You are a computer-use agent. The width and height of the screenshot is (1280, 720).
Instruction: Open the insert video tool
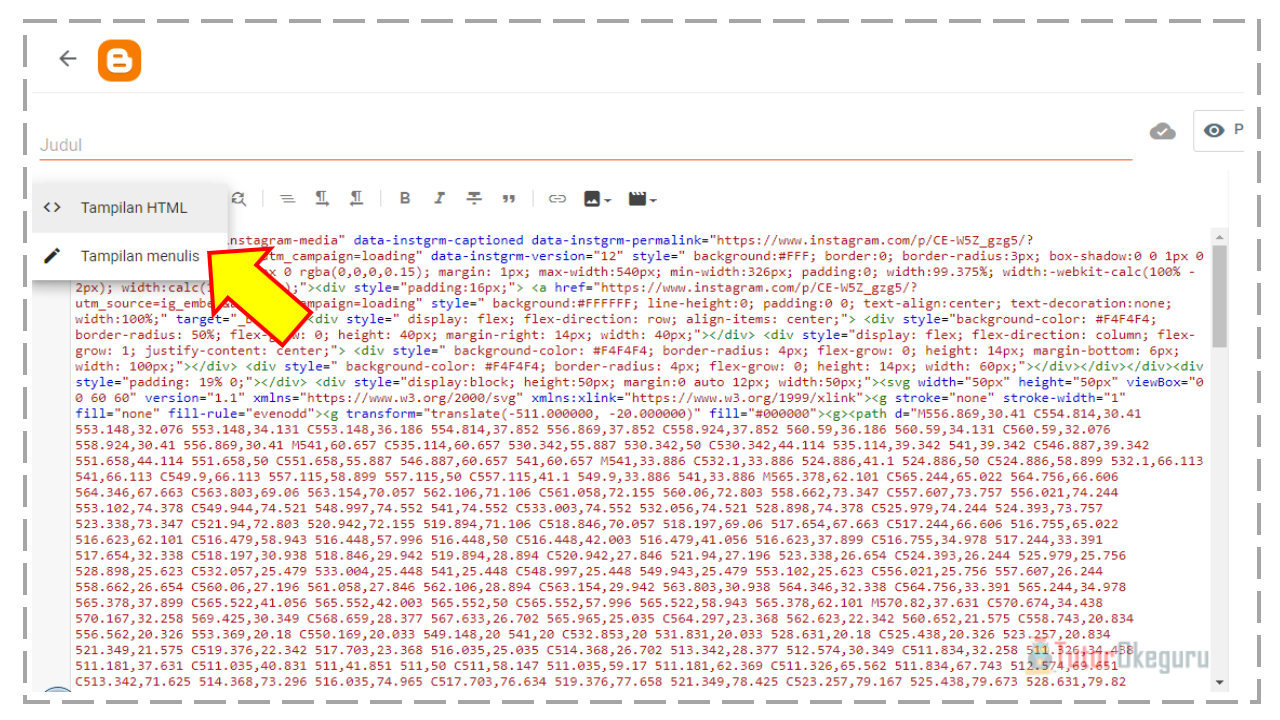click(x=635, y=198)
